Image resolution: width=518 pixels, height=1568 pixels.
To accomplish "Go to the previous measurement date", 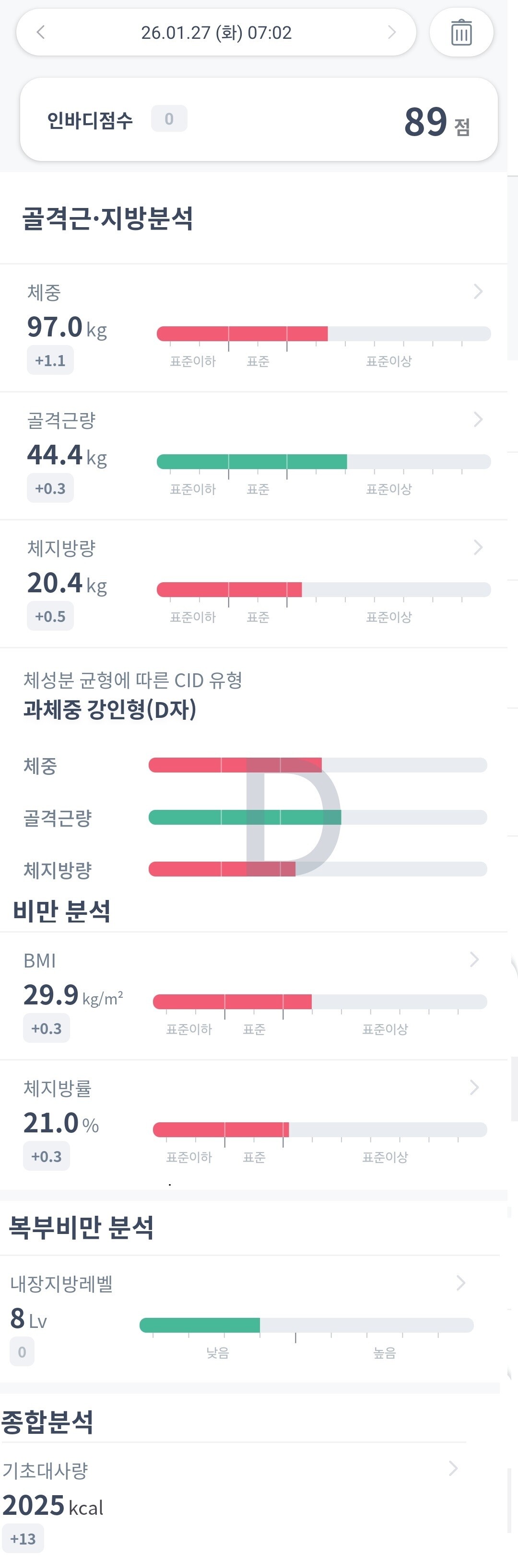I will click(41, 32).
